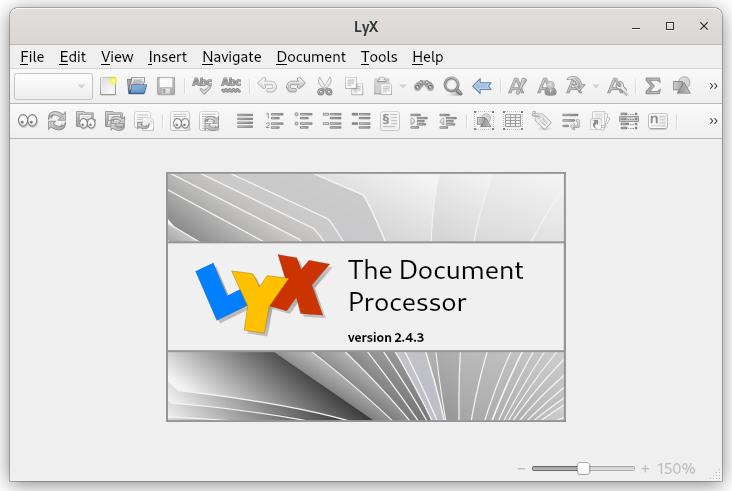Viewport: 732px width, 491px height.
Task: Open the Help menu
Action: [428, 57]
